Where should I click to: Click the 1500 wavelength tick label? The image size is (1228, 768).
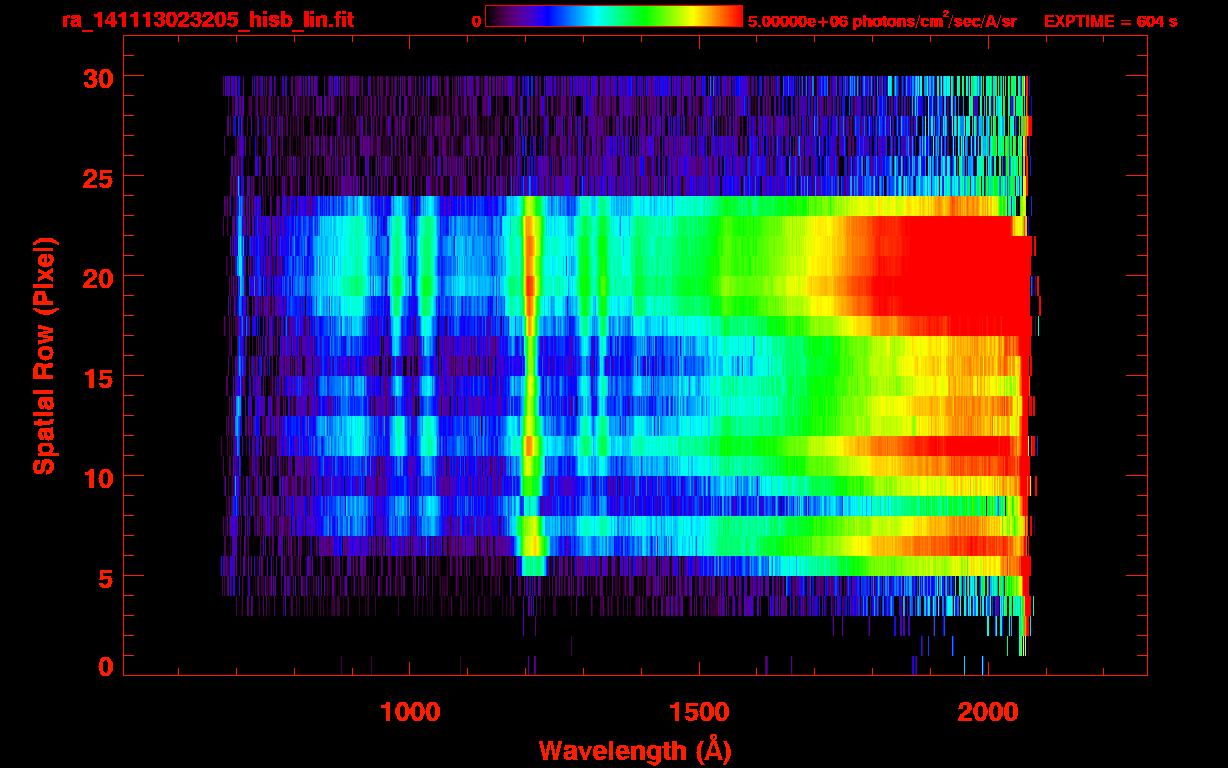pyautogui.click(x=698, y=712)
